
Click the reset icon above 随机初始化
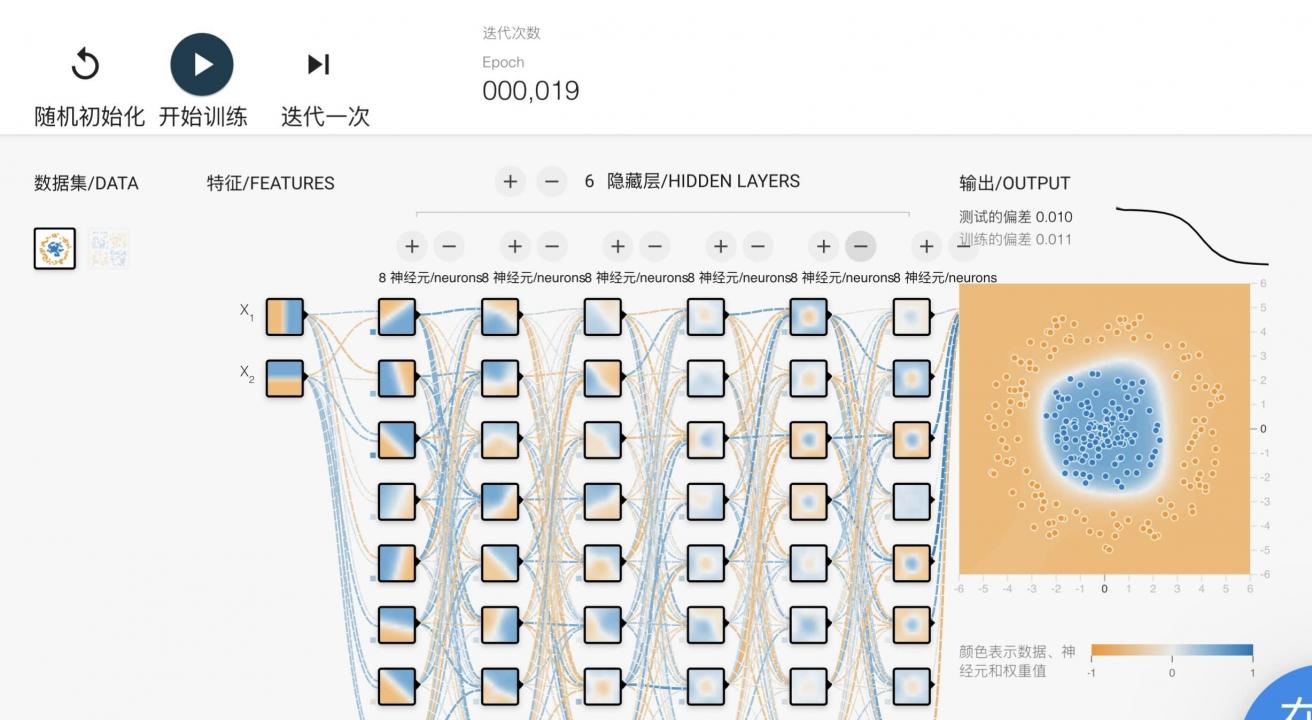[85, 65]
